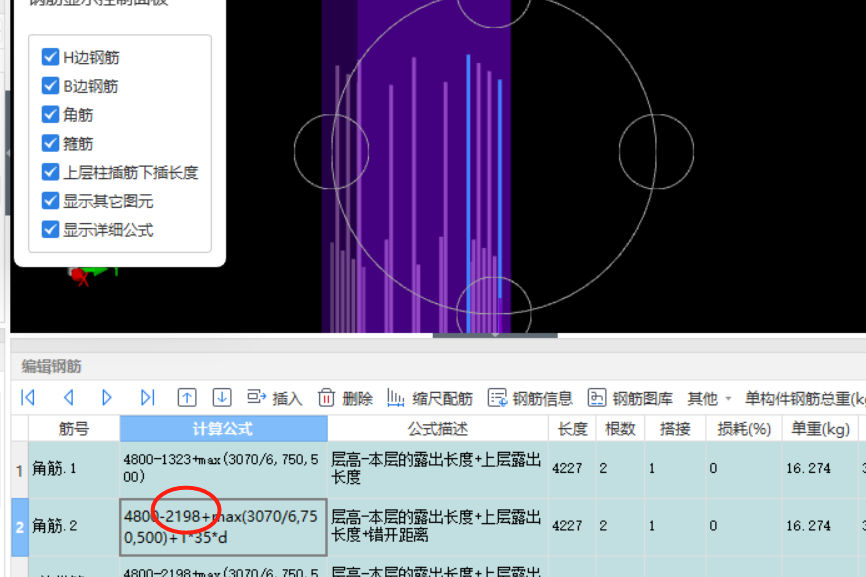Select row 2 header number
The image size is (866, 577).
pyautogui.click(x=20, y=527)
